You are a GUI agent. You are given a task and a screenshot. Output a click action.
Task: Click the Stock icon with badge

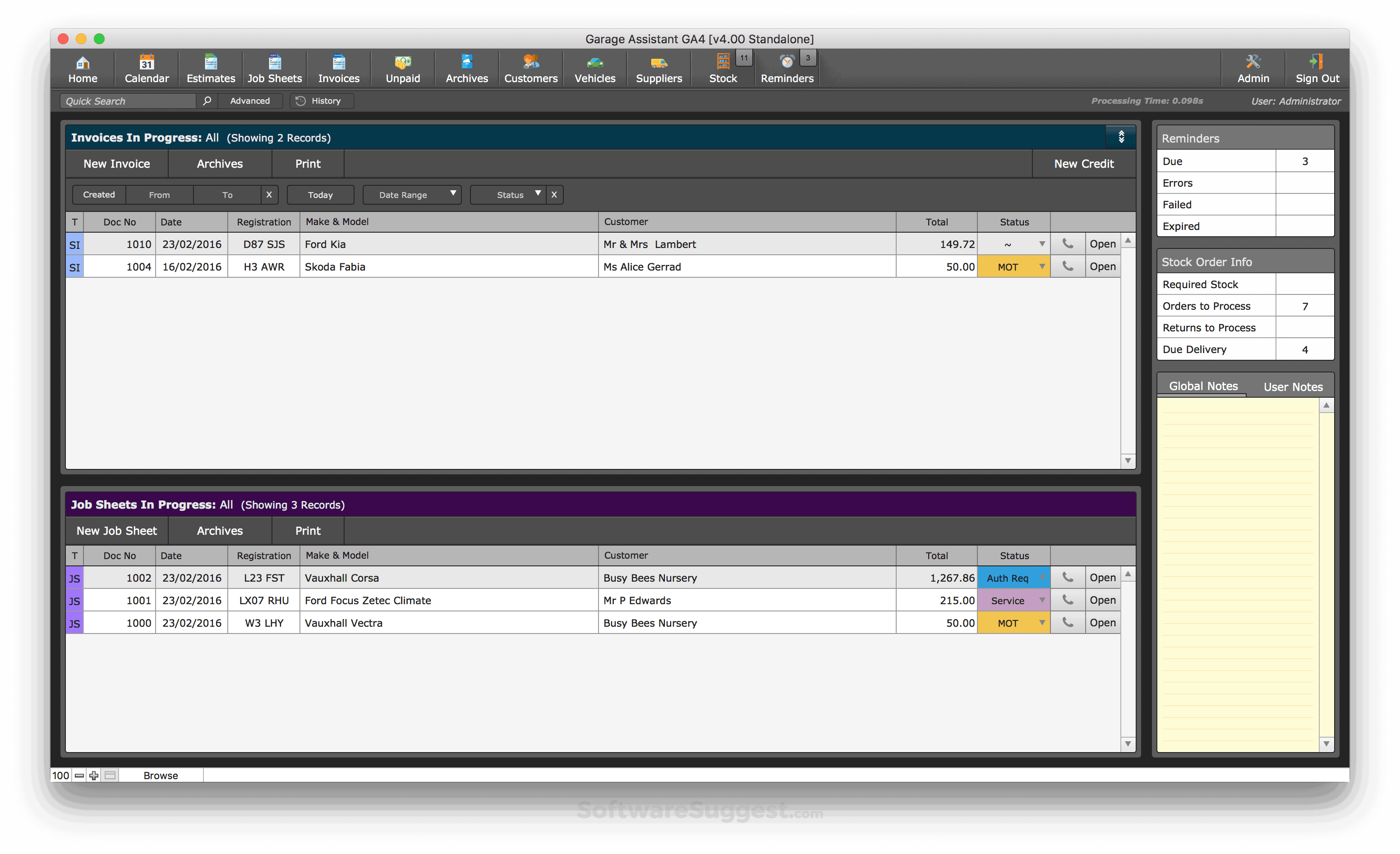point(723,63)
